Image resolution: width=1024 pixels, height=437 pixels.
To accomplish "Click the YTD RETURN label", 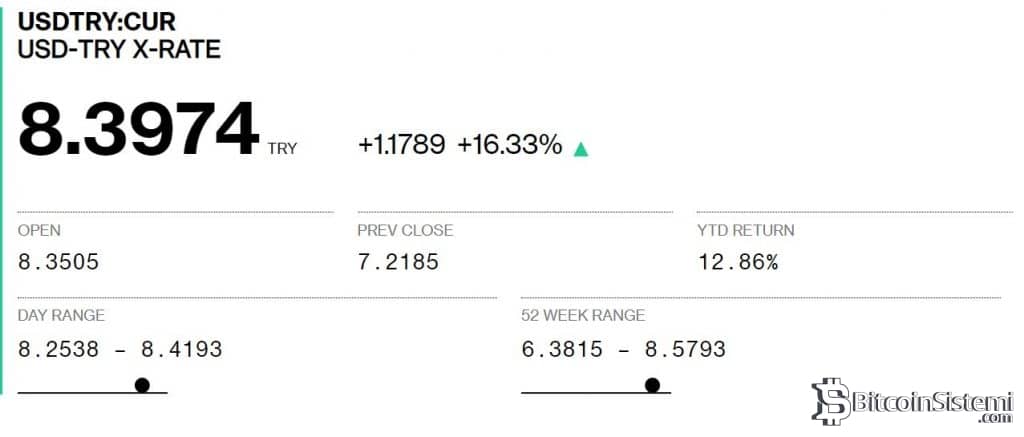I will tap(746, 230).
